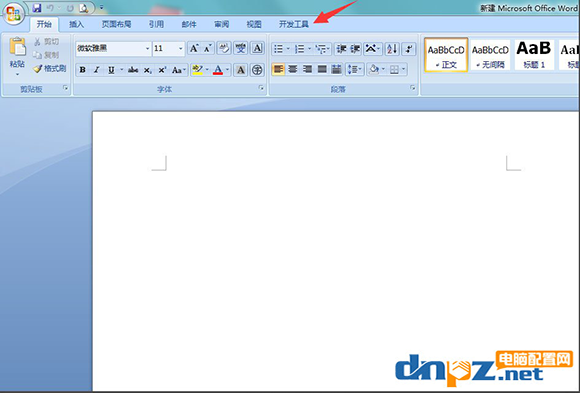Open the font name dropdown
This screenshot has height=393, width=580.
(x=147, y=48)
